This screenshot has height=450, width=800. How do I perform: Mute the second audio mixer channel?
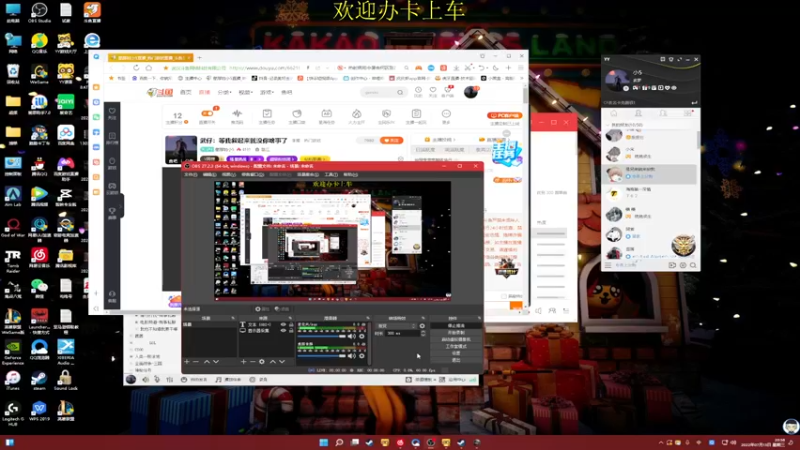[352, 356]
